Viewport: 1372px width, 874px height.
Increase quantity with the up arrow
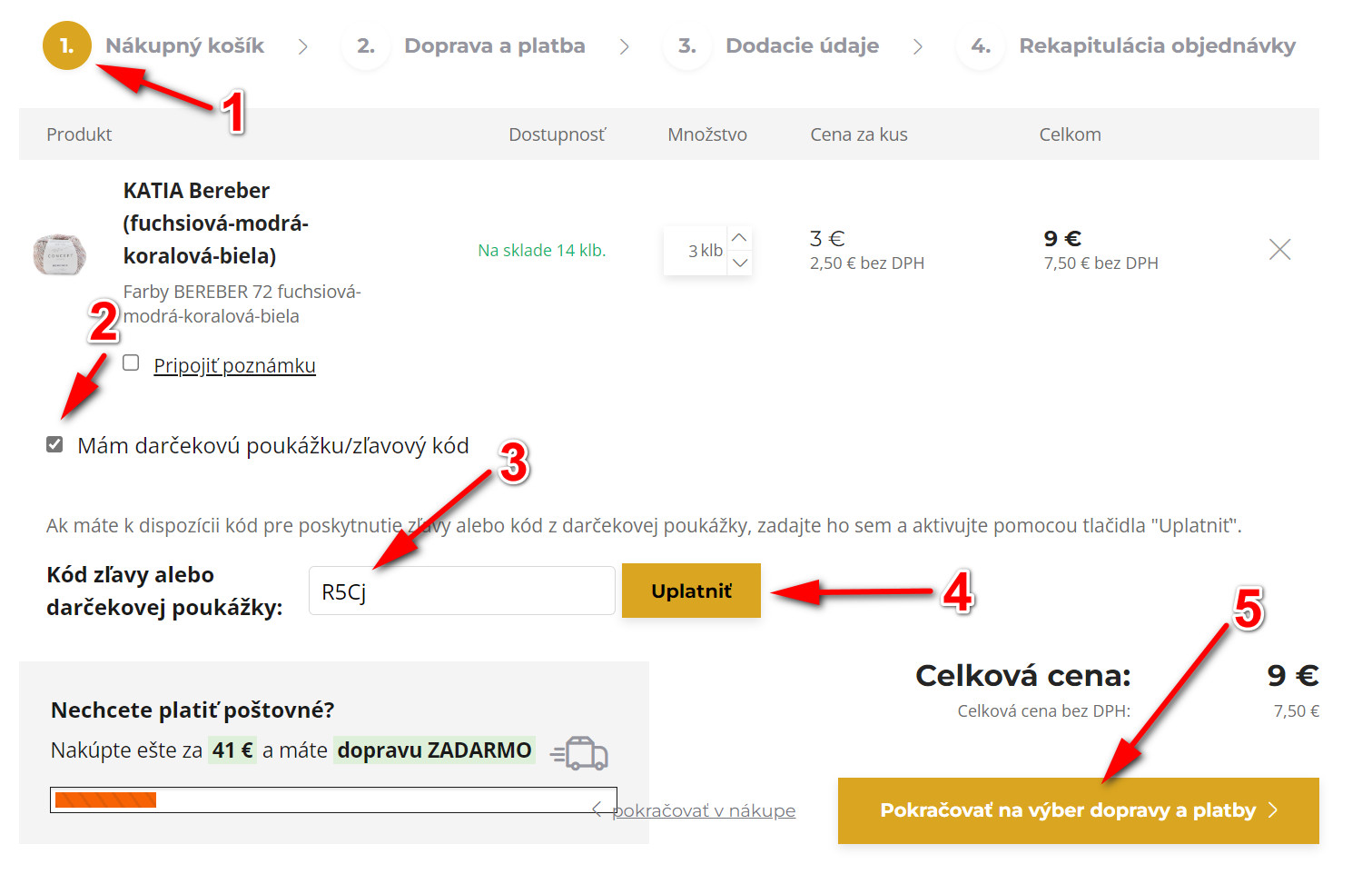[740, 238]
